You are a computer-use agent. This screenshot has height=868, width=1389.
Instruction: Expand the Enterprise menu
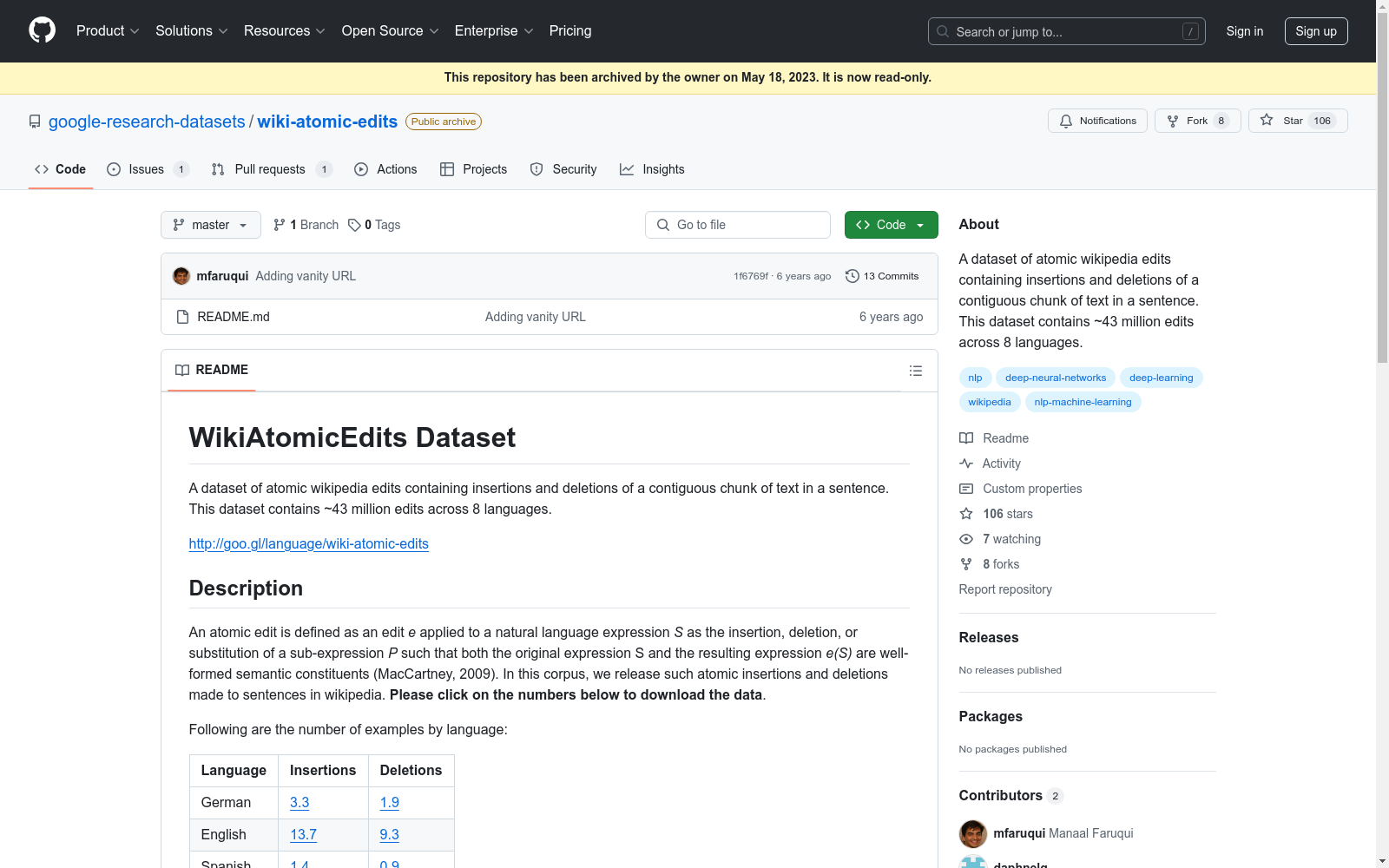pyautogui.click(x=494, y=31)
